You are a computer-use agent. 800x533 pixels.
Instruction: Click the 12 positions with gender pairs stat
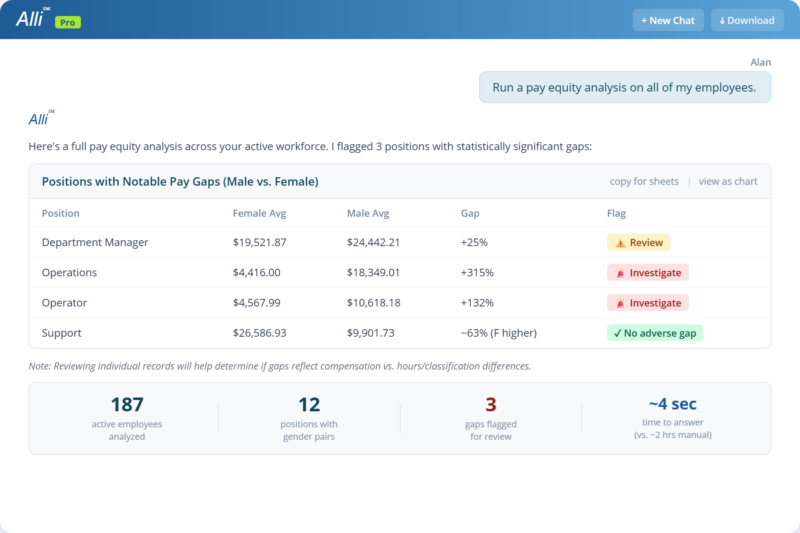click(x=309, y=418)
